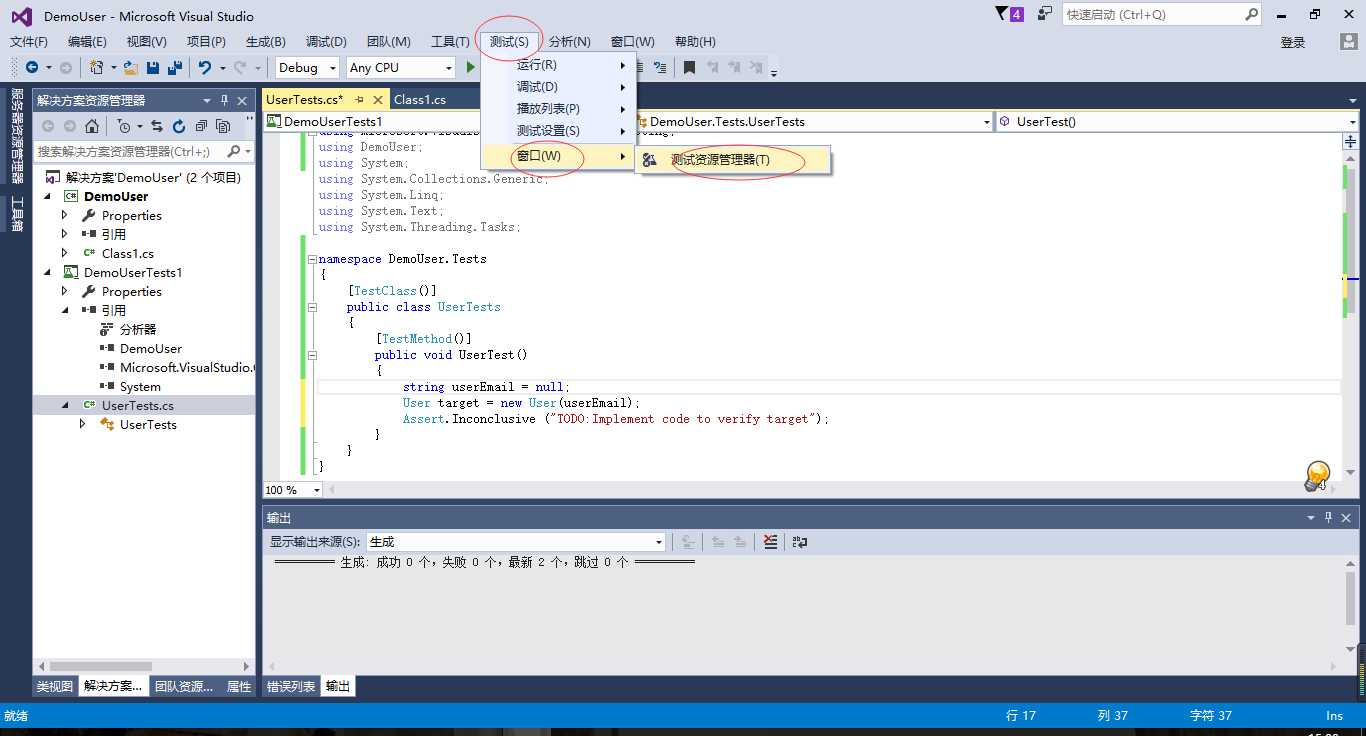This screenshot has width=1366, height=736.
Task: Click the light bulb quick actions icon
Action: [x=1318, y=476]
